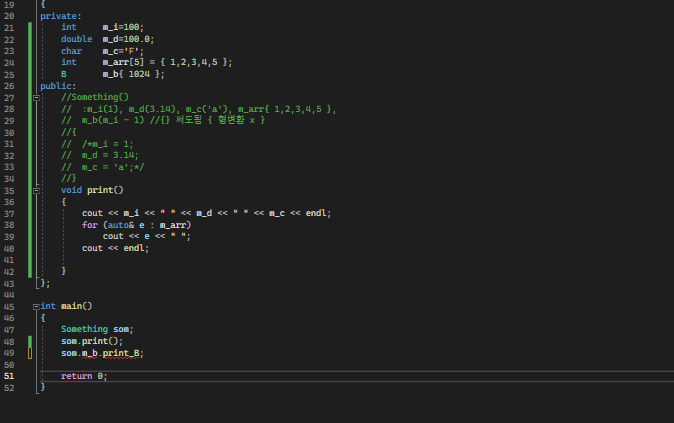The height and width of the screenshot is (423, 674).
Task: Click the underlined print_B error text
Action: pos(120,352)
